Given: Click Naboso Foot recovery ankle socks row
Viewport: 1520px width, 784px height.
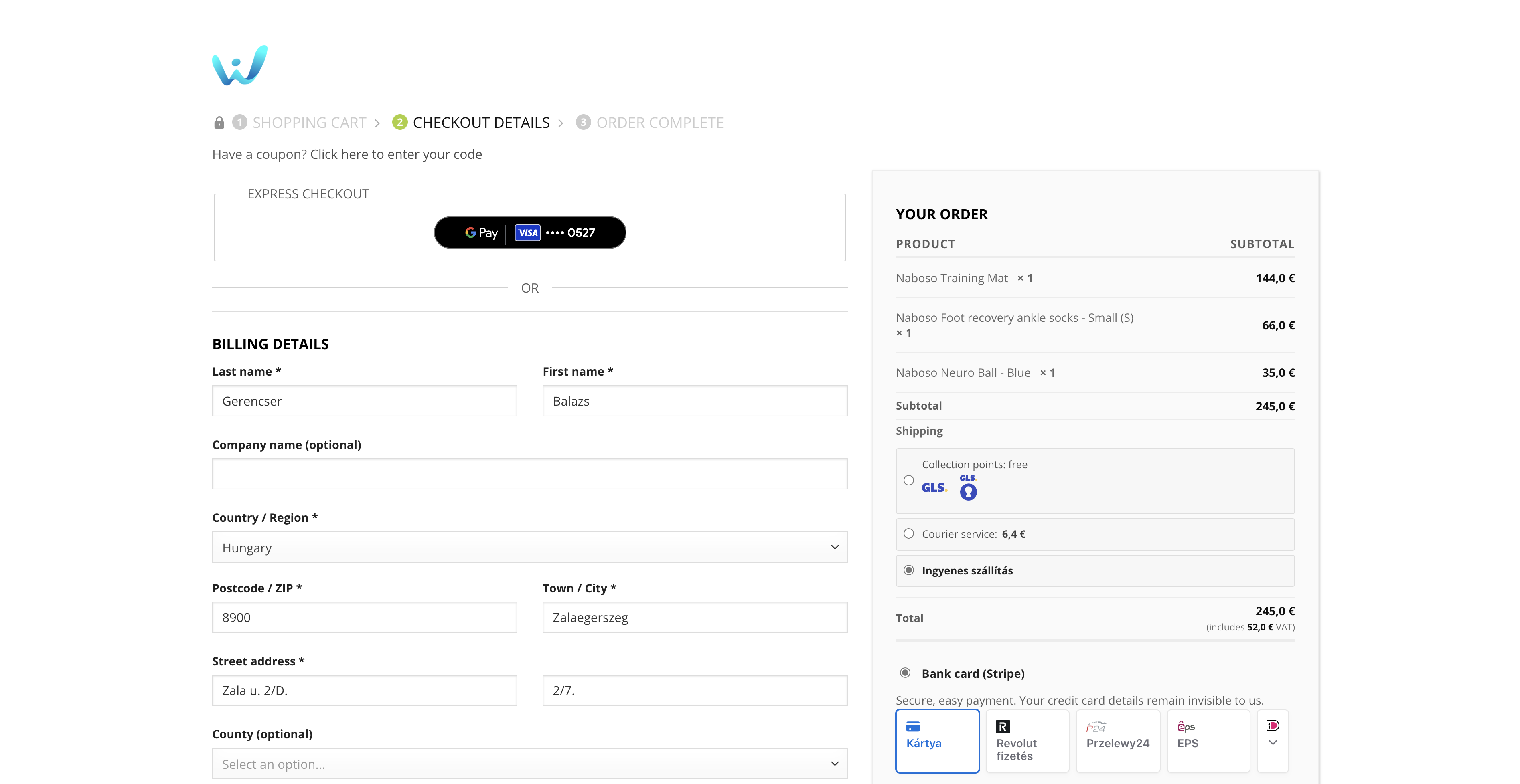Looking at the screenshot, I should (1095, 325).
